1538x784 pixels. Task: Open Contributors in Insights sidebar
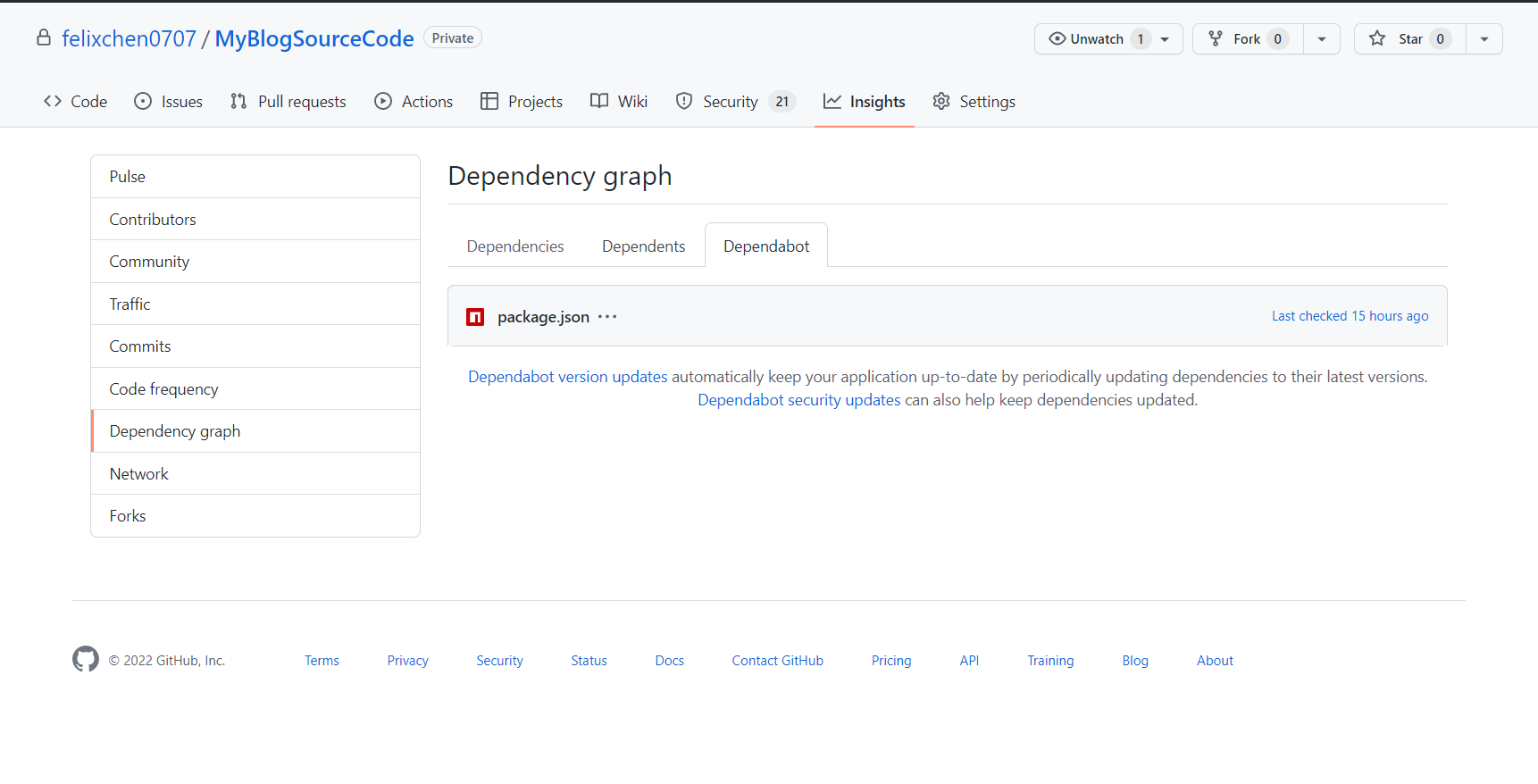[255, 219]
